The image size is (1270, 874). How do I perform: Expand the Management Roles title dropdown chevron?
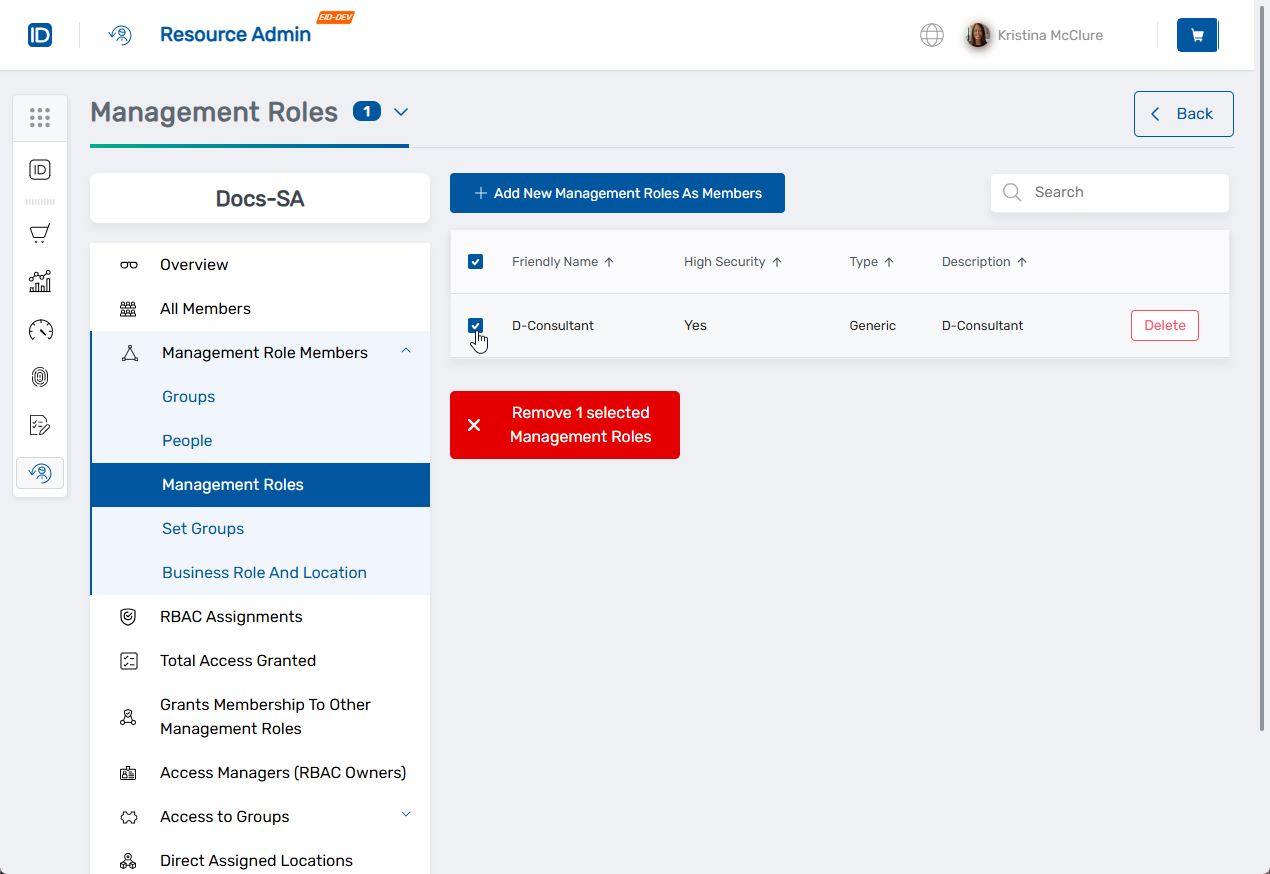tap(401, 112)
